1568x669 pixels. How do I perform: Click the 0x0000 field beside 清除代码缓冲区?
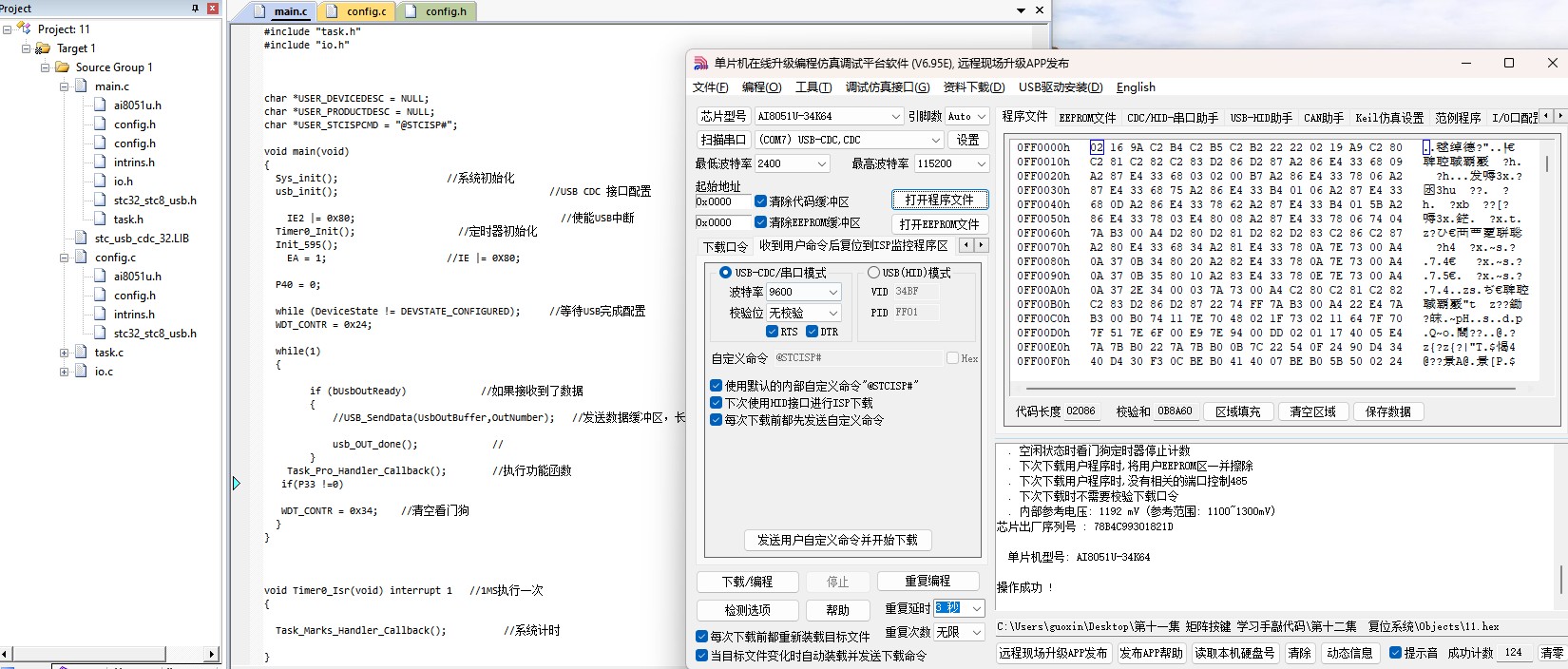click(721, 201)
